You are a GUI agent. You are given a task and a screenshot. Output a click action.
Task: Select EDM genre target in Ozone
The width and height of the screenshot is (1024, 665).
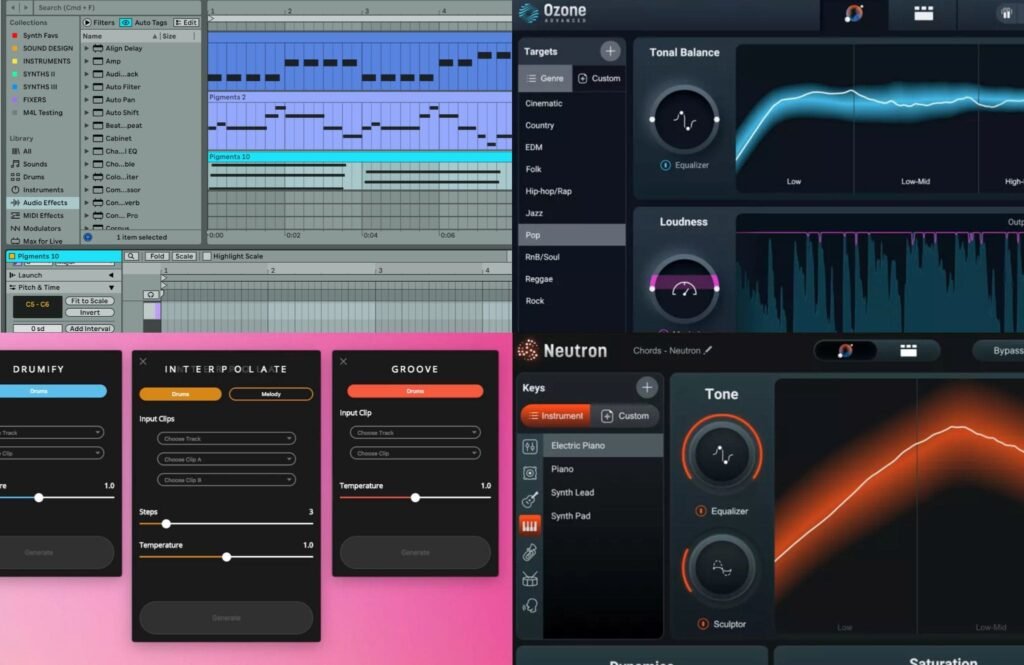[x=571, y=147]
